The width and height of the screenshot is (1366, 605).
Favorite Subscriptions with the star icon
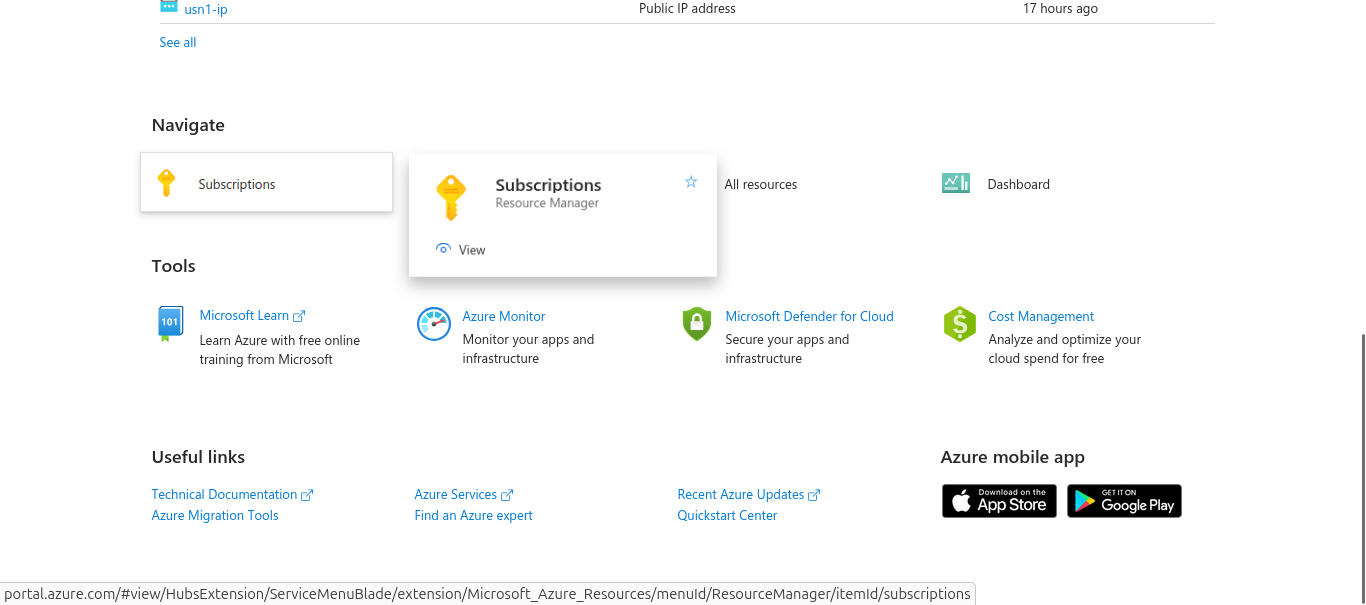pyautogui.click(x=690, y=182)
